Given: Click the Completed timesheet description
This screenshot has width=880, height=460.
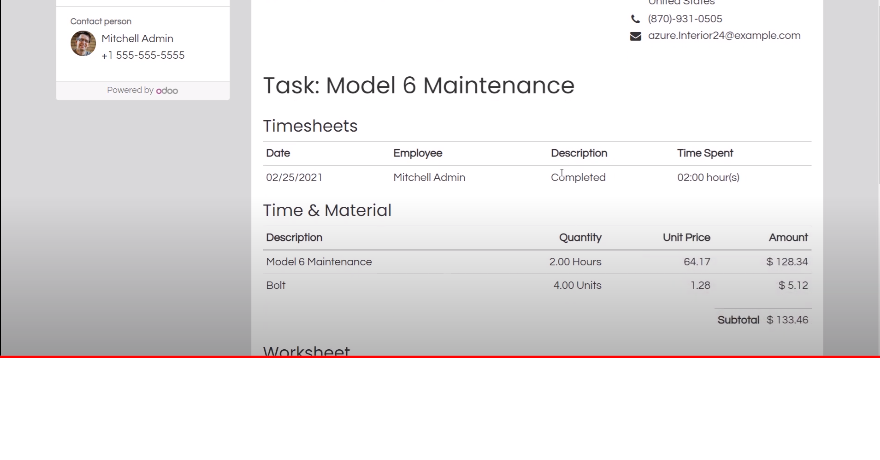Looking at the screenshot, I should 578,178.
